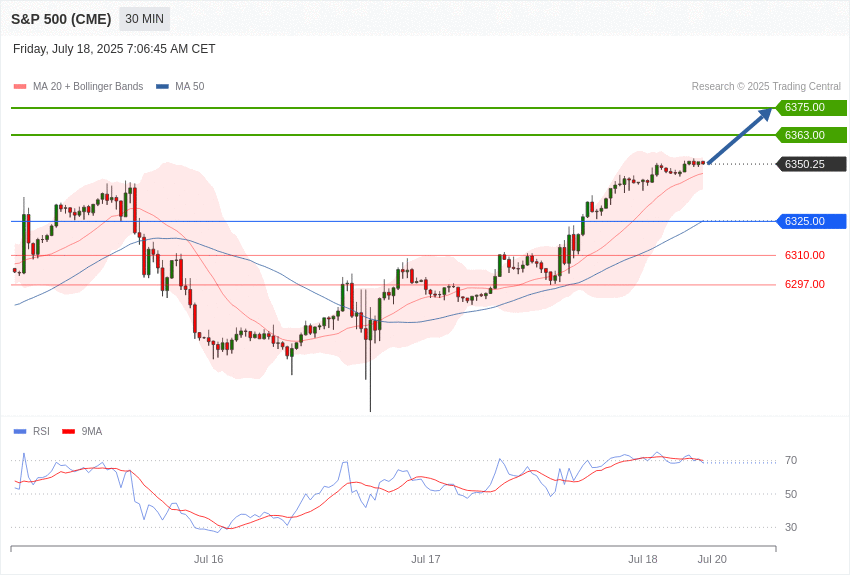Click the Jul 18 date axis label
The height and width of the screenshot is (576, 850).
coord(643,559)
